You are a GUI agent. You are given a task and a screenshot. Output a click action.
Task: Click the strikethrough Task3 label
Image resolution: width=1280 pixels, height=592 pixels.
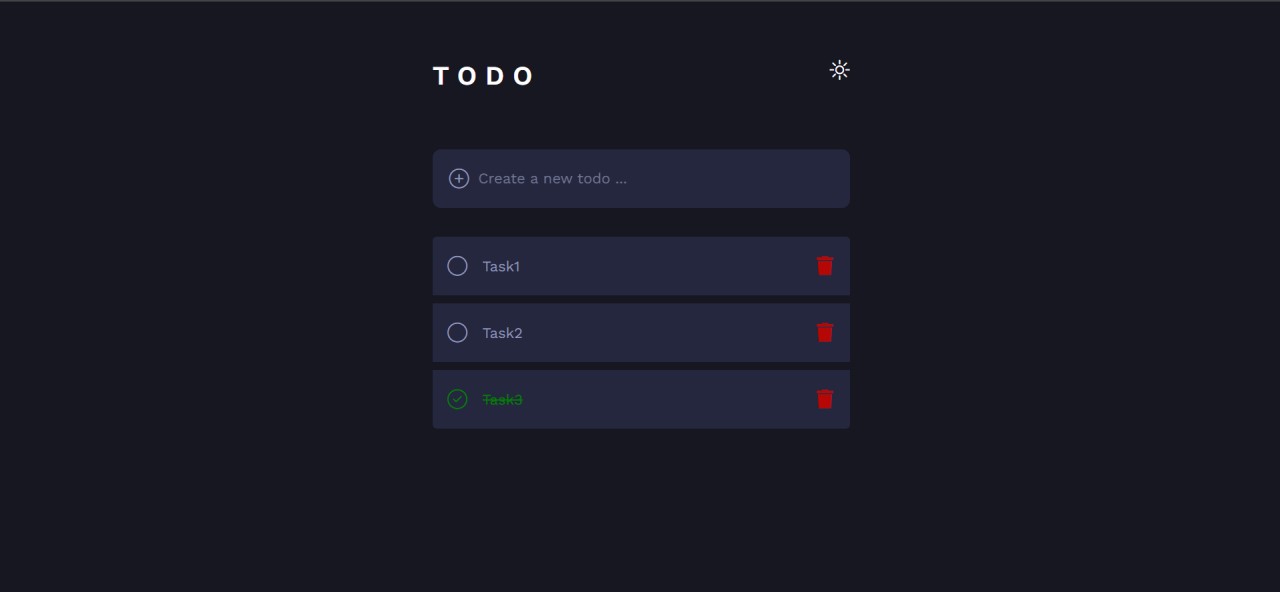pyautogui.click(x=502, y=400)
